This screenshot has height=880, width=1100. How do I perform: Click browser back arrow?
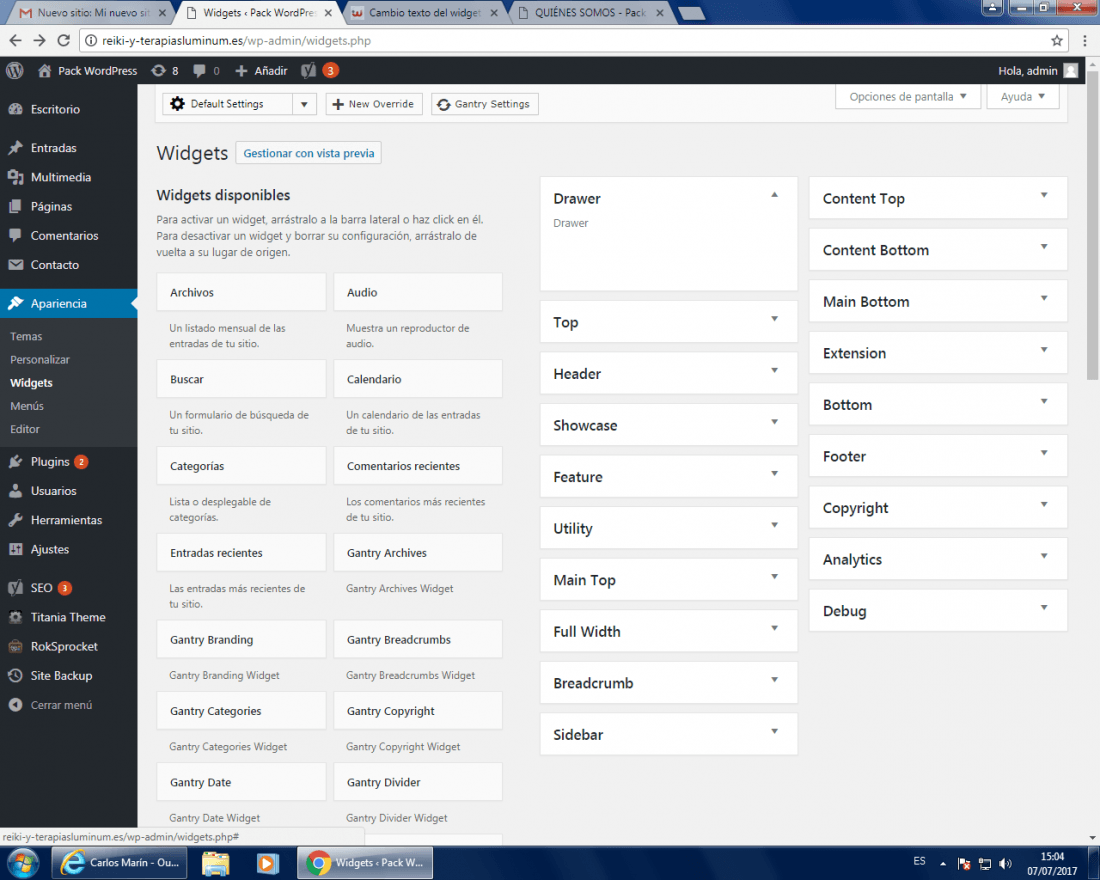coord(15,41)
